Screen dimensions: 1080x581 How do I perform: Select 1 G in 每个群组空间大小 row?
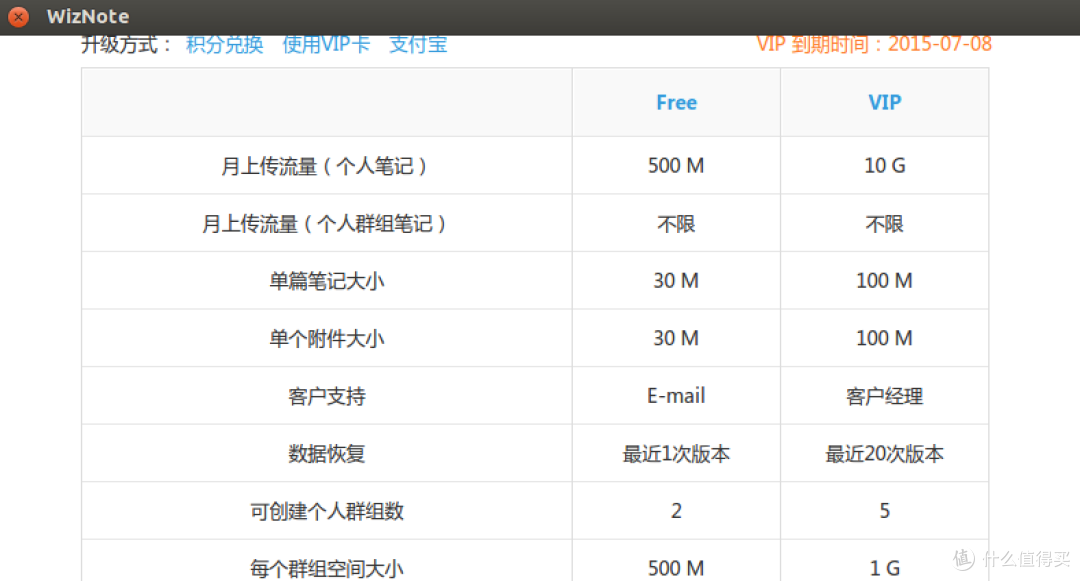(x=884, y=569)
